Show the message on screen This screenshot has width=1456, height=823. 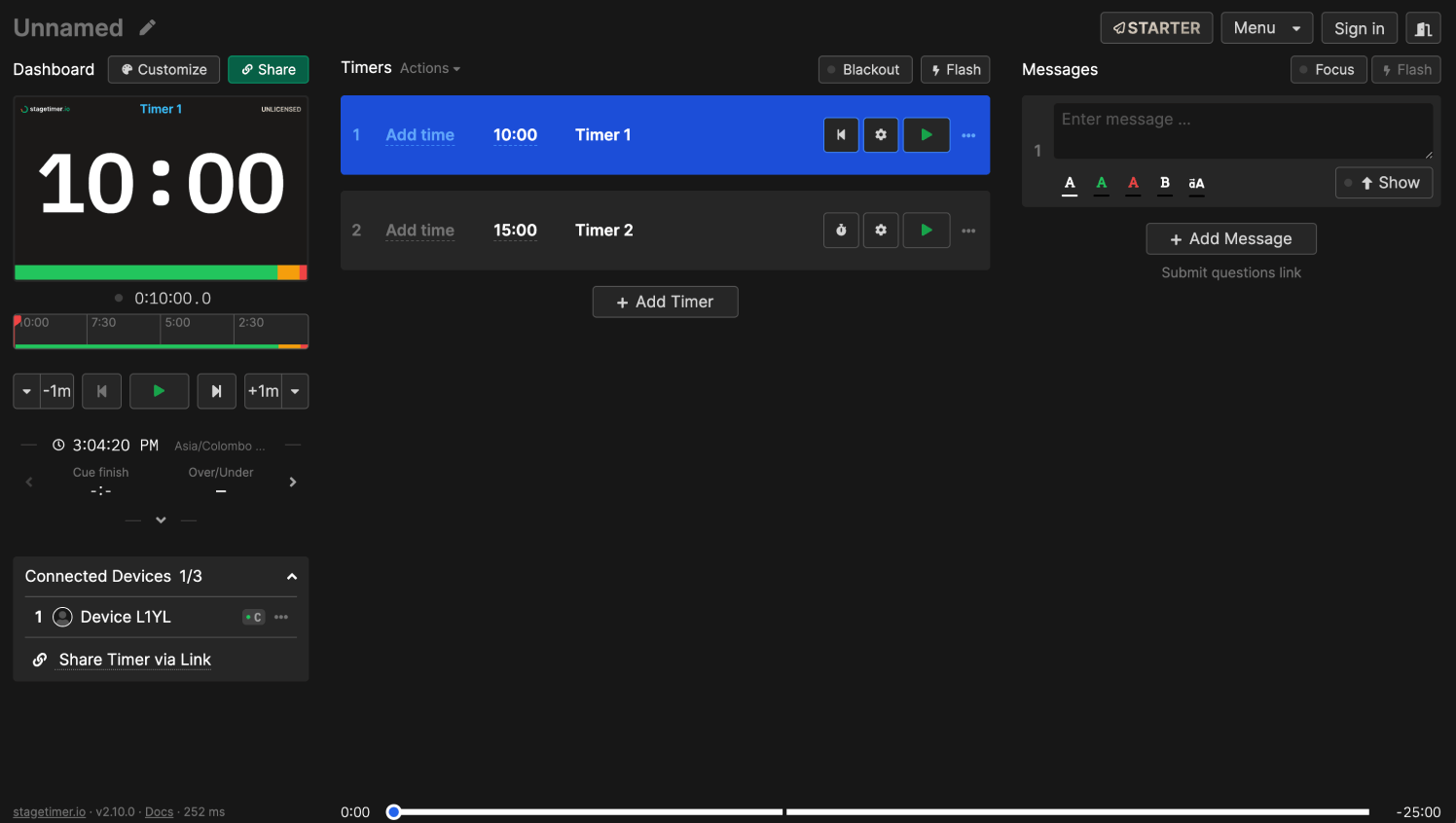click(x=1384, y=183)
